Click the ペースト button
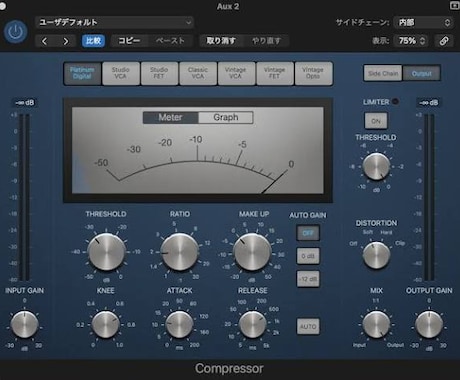 [170, 41]
